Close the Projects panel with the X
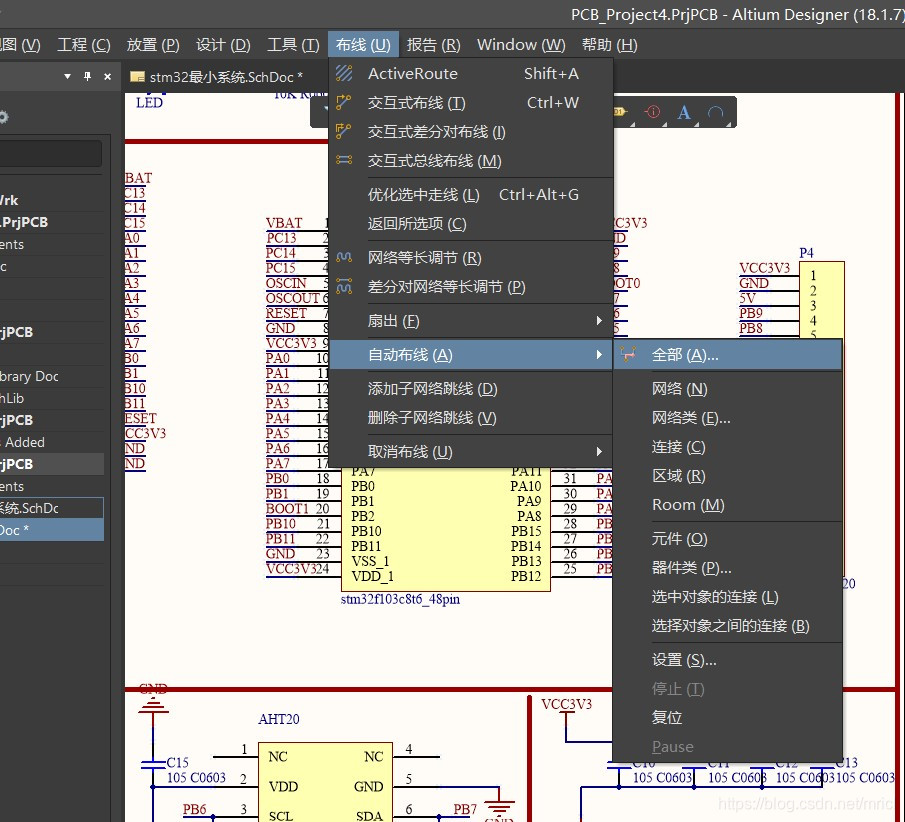 point(107,76)
